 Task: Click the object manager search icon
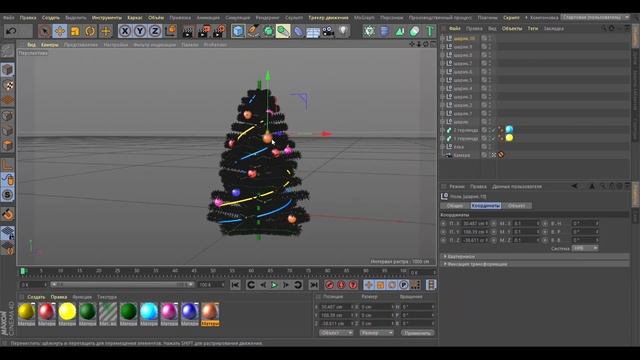point(603,29)
